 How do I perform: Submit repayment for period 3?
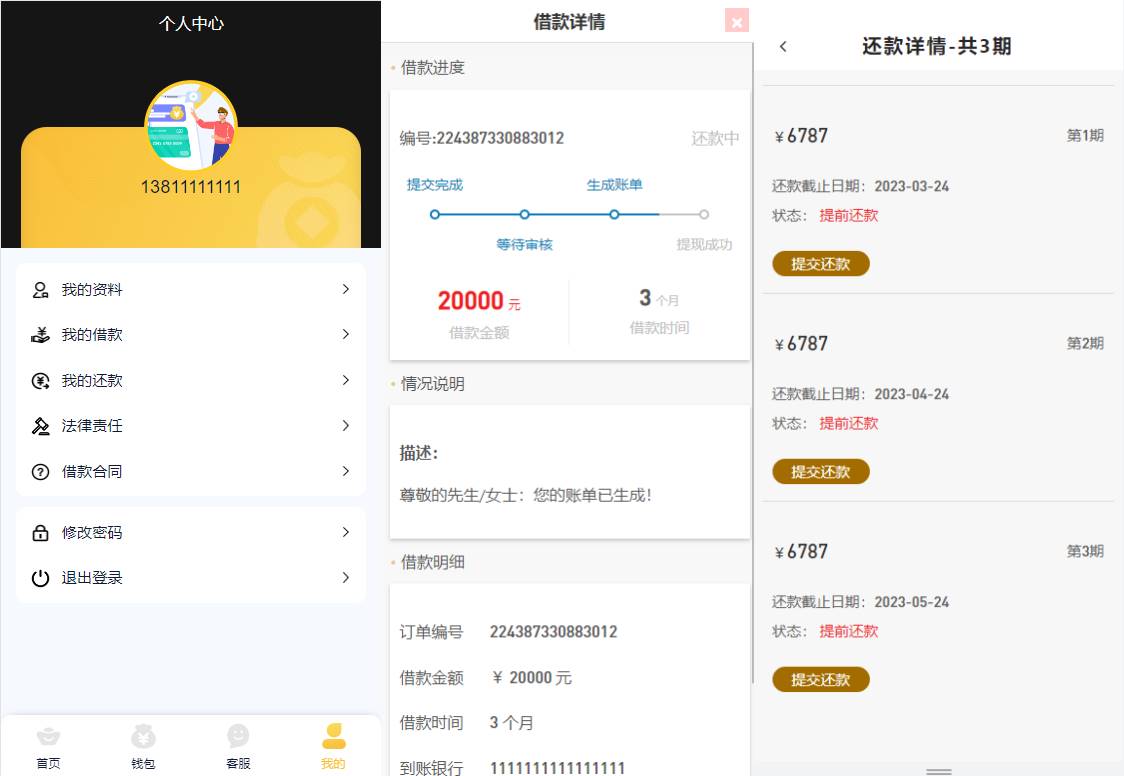820,680
